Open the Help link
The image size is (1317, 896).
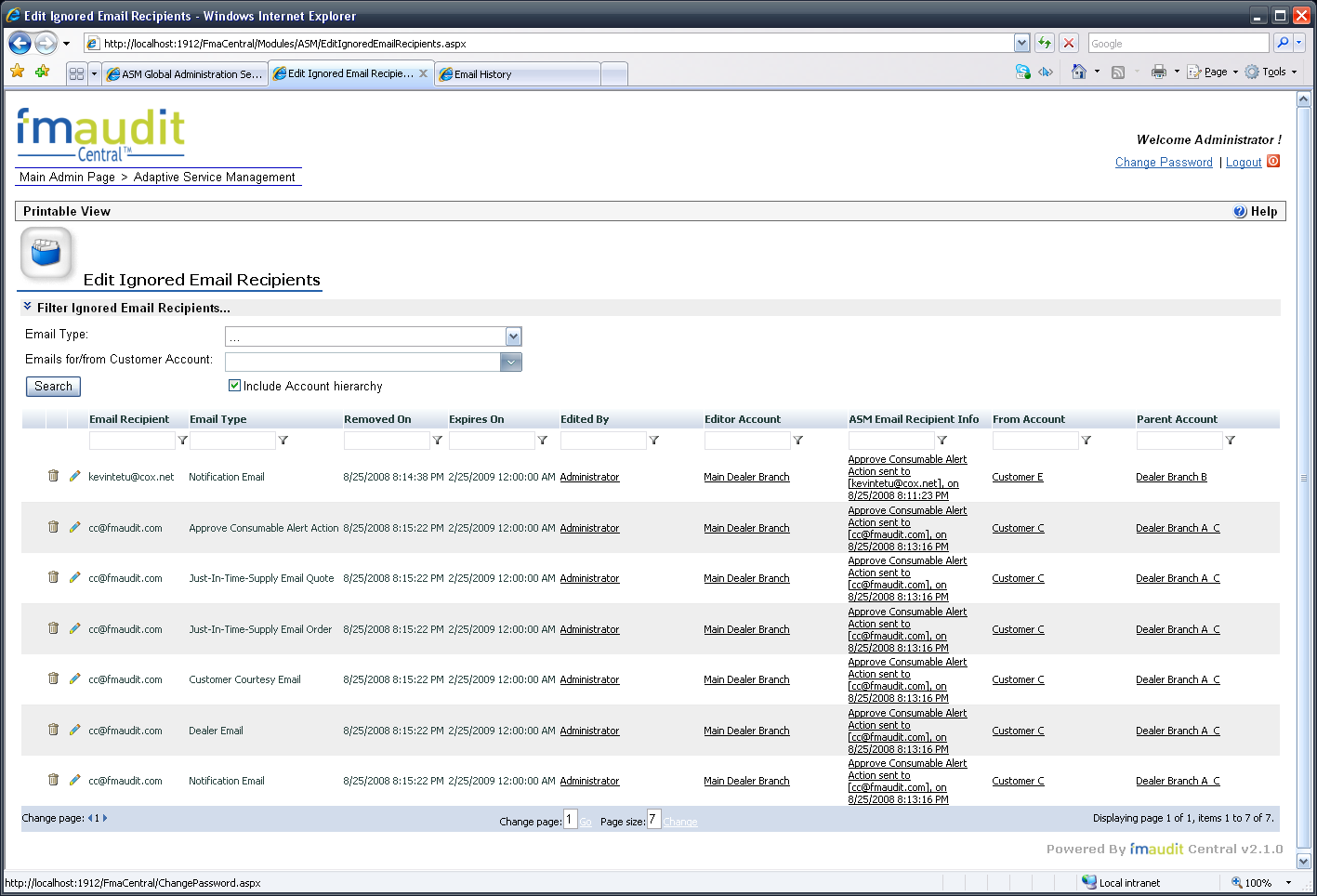(x=1256, y=211)
